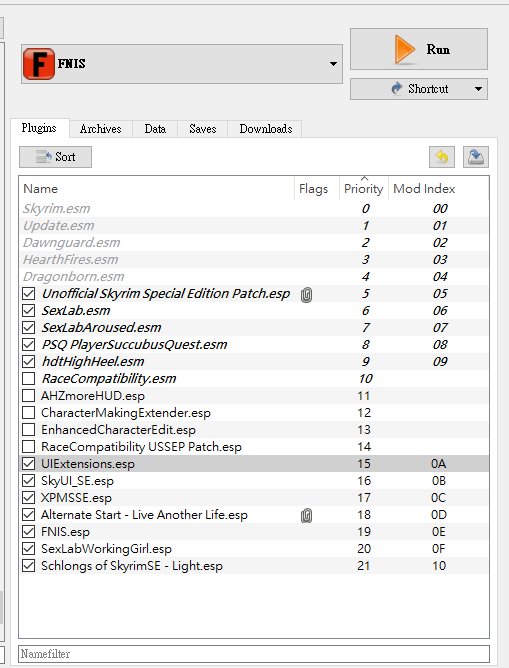Enable EnhancedCharacterEdit.esp plugin
The width and height of the screenshot is (509, 668).
point(29,429)
